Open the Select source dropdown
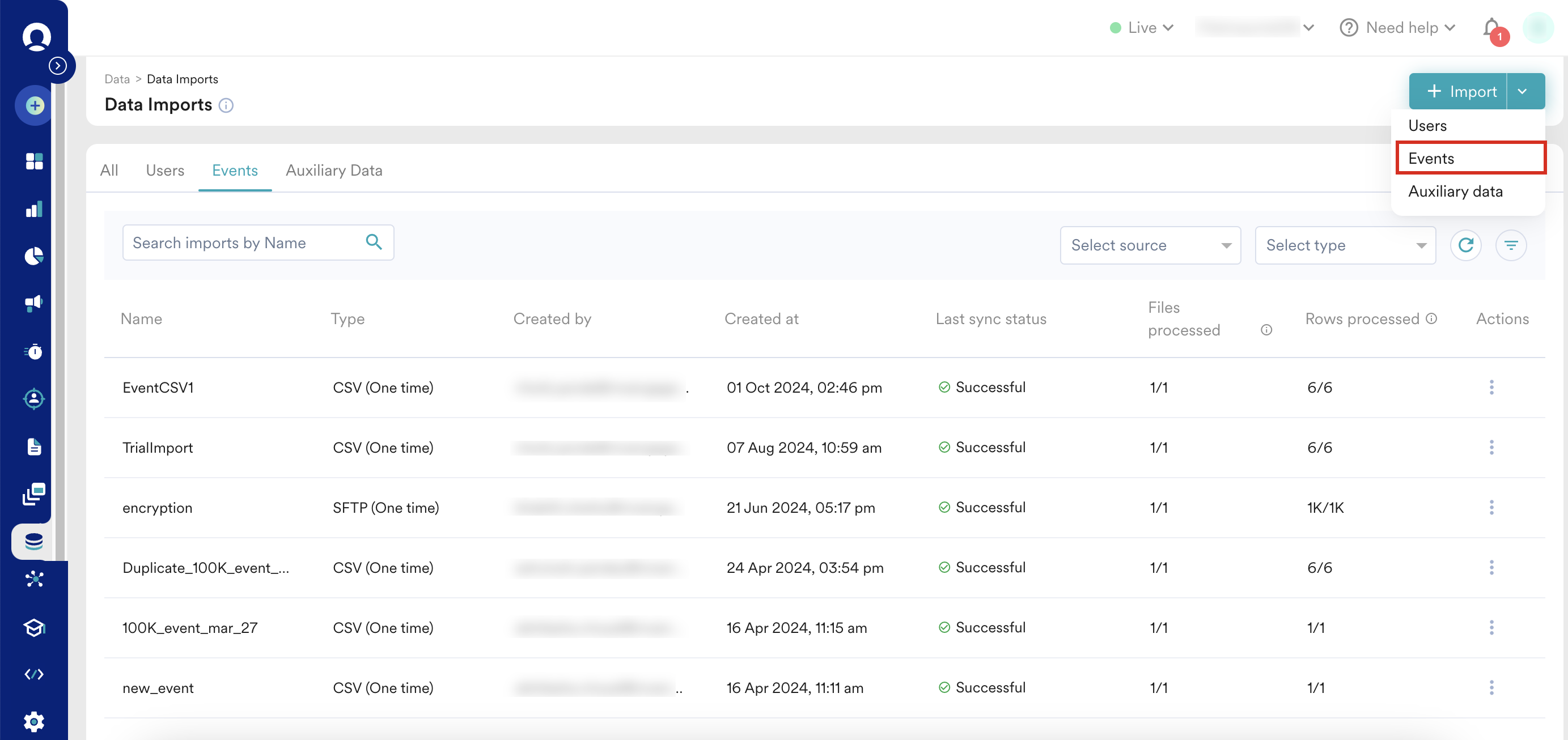Viewport: 1568px width, 740px height. [1150, 245]
